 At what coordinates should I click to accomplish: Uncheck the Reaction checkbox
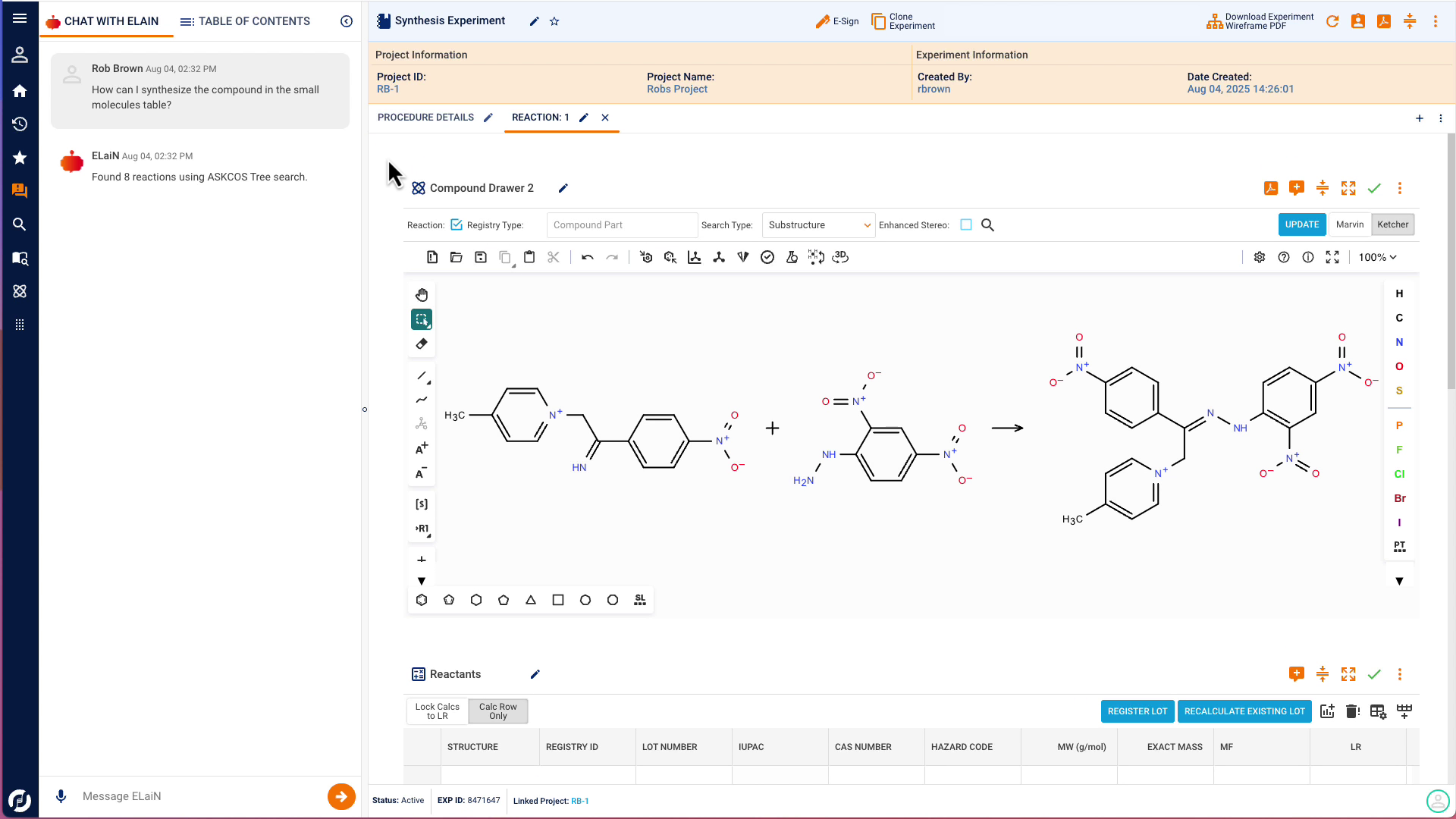[x=457, y=225]
